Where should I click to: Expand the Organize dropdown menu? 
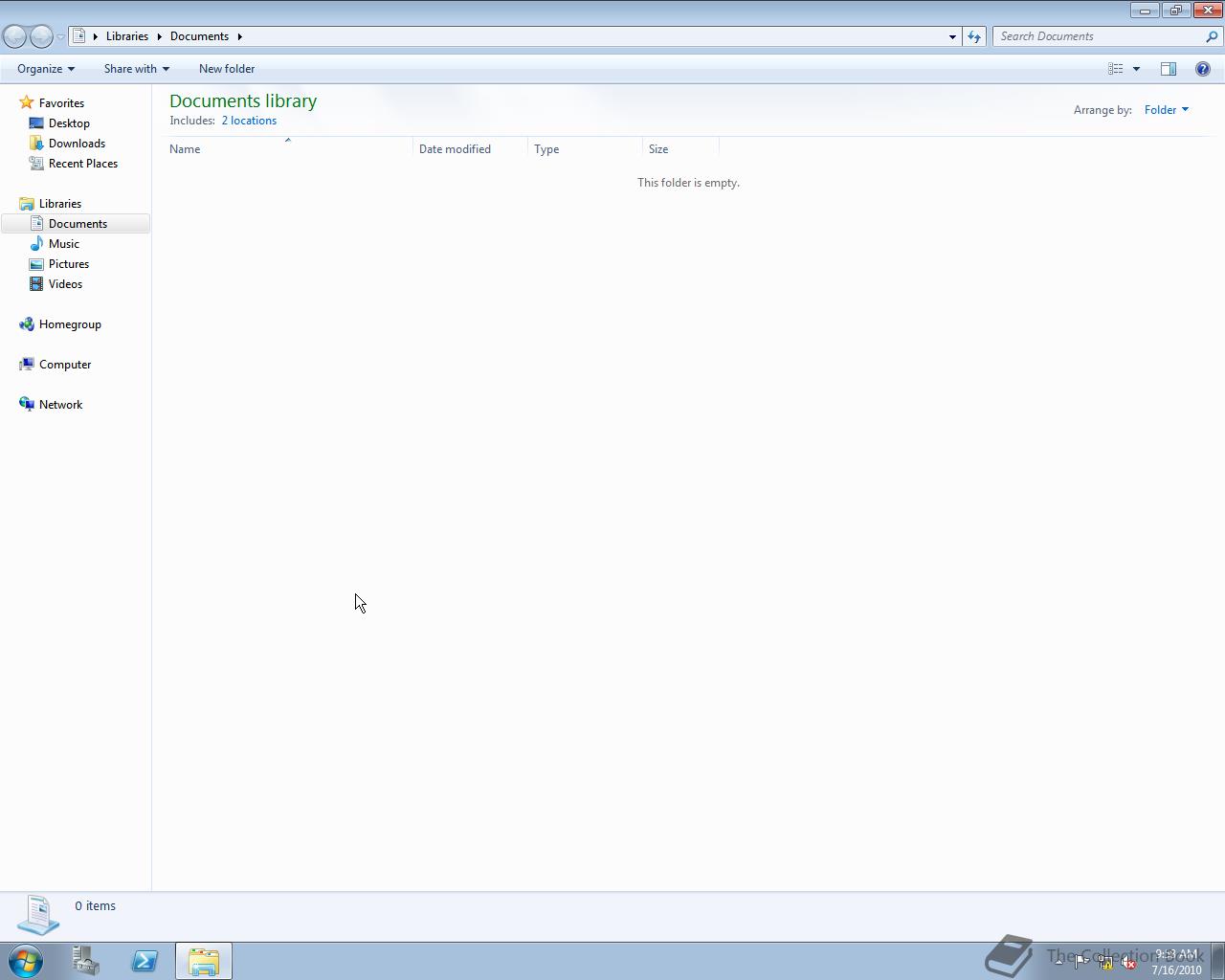point(46,69)
